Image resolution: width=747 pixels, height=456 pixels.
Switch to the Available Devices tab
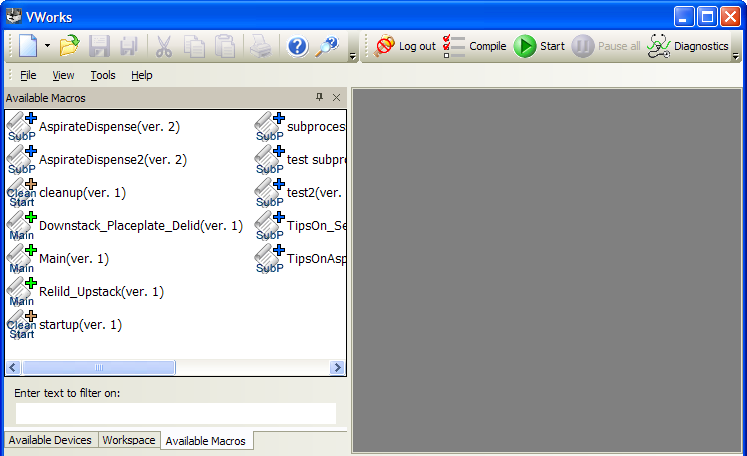(x=50, y=440)
